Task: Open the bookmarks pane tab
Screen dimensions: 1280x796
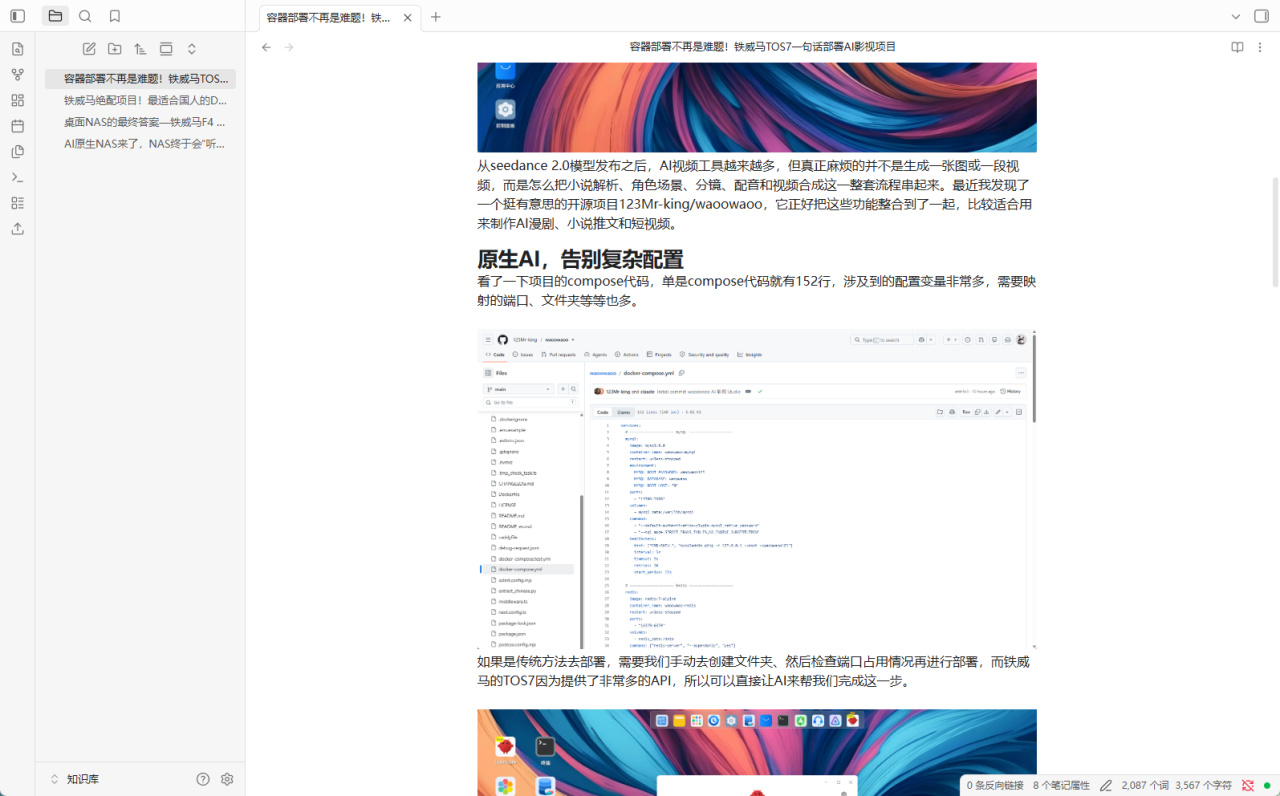Action: click(115, 16)
